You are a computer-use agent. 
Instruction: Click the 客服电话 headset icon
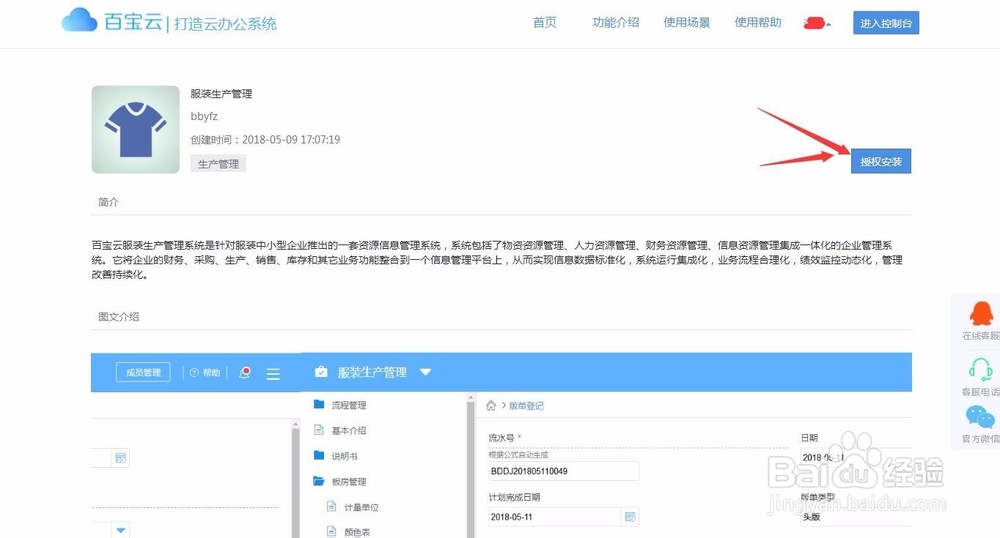(980, 369)
